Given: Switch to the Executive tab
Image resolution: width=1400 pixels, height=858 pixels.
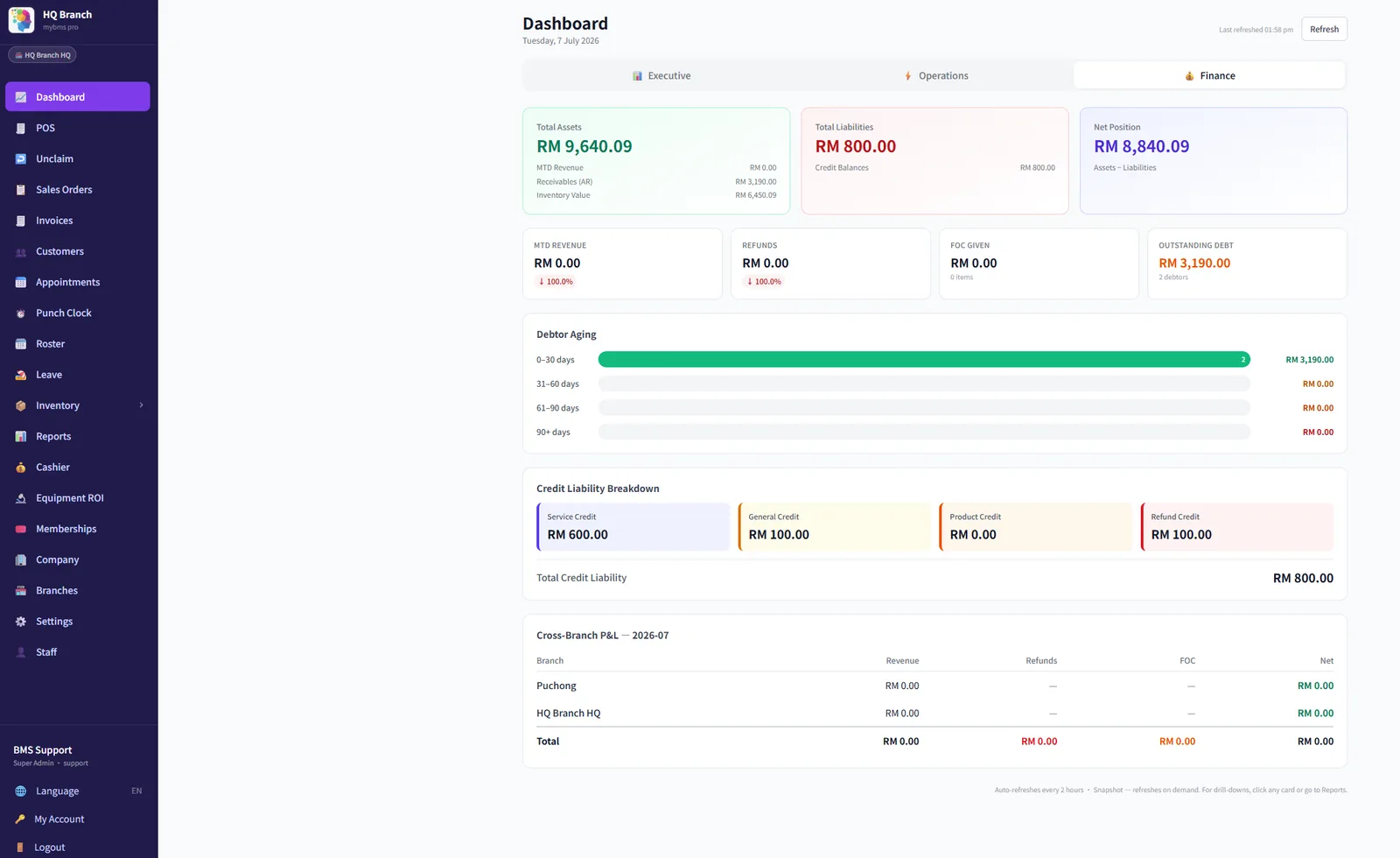Looking at the screenshot, I should pyautogui.click(x=661, y=75).
